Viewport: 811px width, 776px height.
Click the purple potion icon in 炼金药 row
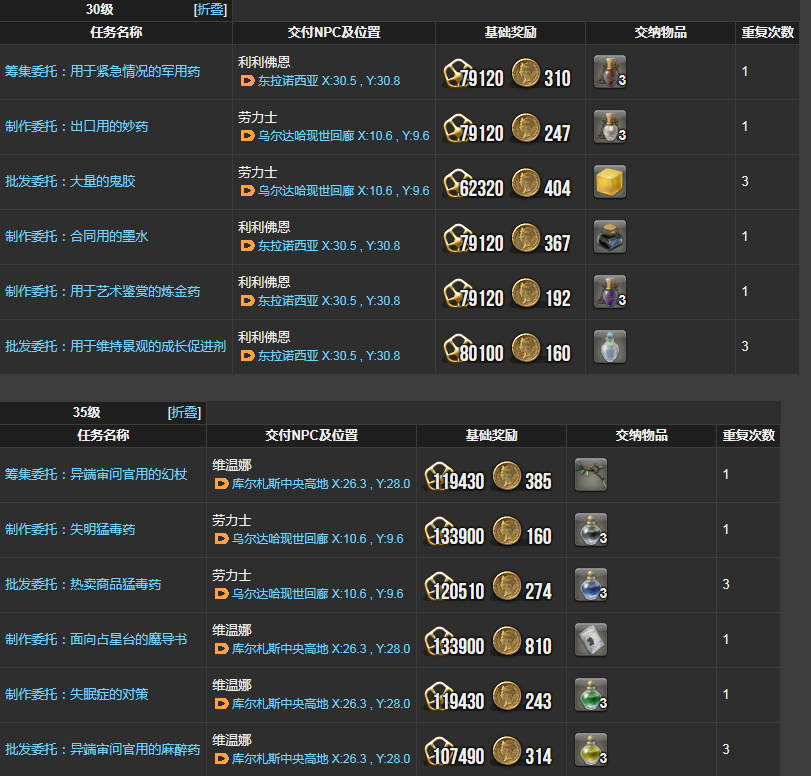(x=609, y=291)
